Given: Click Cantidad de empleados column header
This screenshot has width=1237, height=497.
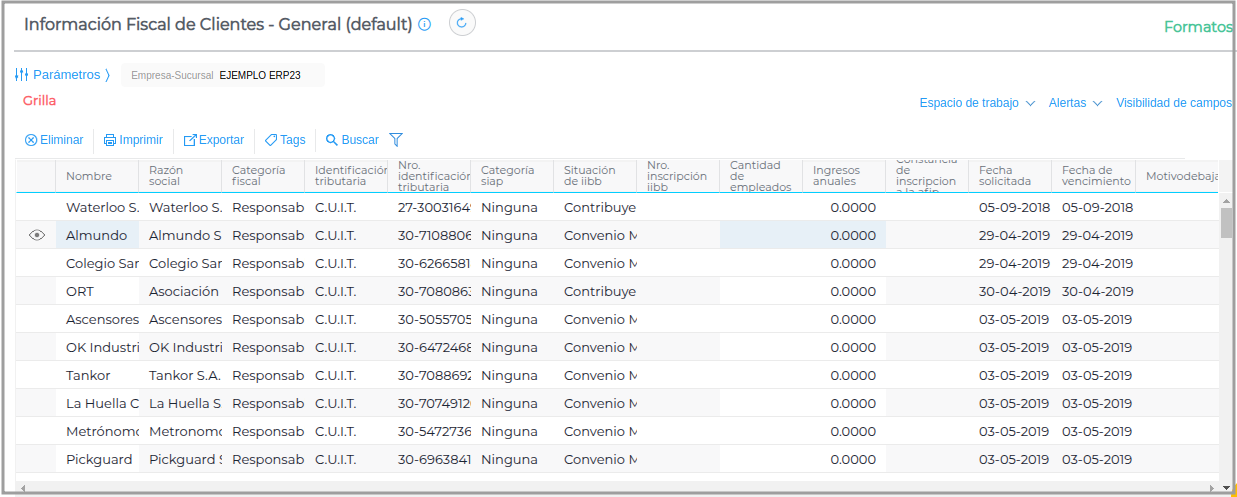Looking at the screenshot, I should coord(761,176).
